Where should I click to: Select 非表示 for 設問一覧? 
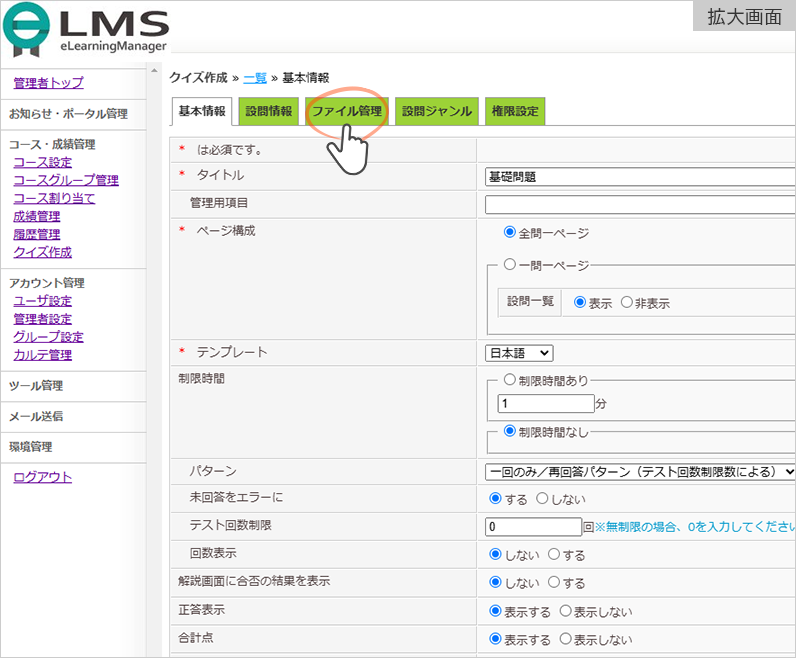click(x=627, y=303)
